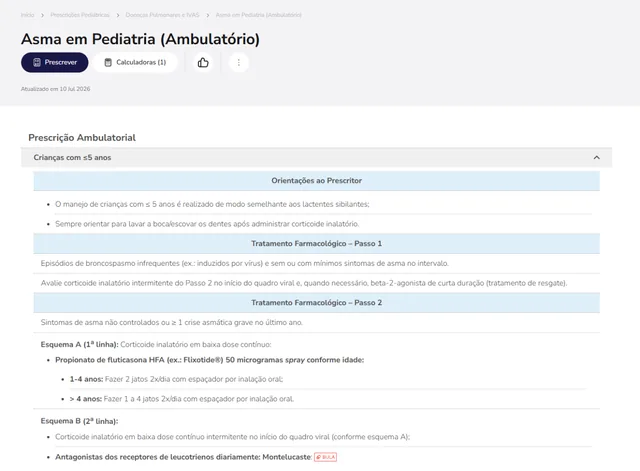
Task: Click the Orientações ao Prescritor header
Action: [316, 181]
